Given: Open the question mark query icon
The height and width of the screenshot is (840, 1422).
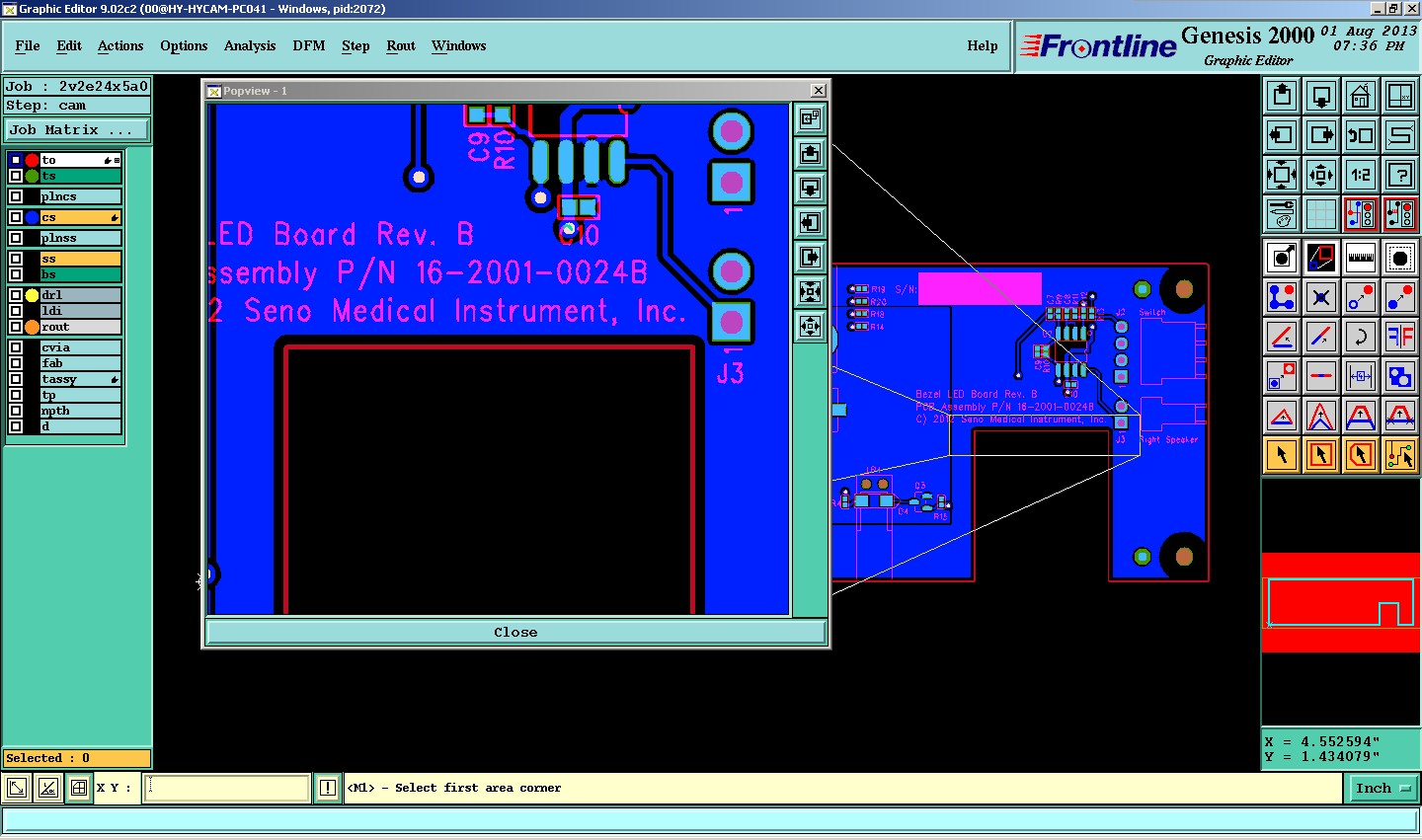Looking at the screenshot, I should point(1400,175).
